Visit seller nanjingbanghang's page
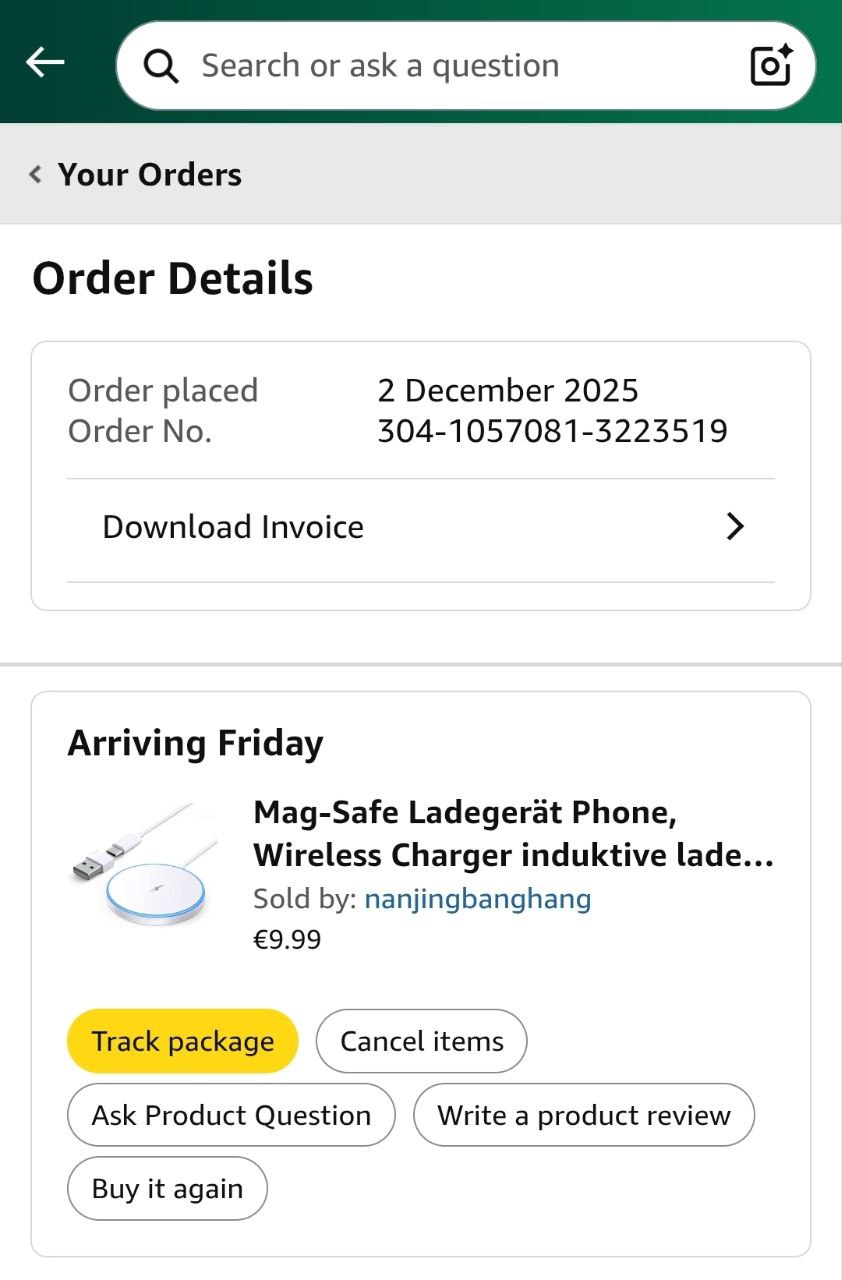The image size is (842, 1280). [x=477, y=899]
